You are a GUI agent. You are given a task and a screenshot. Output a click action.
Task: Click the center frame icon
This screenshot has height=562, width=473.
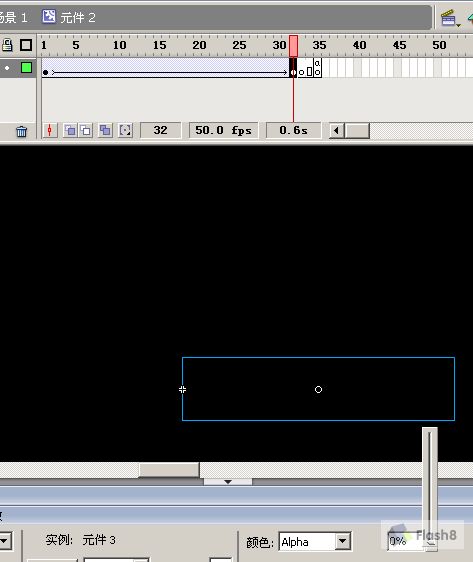(50, 130)
